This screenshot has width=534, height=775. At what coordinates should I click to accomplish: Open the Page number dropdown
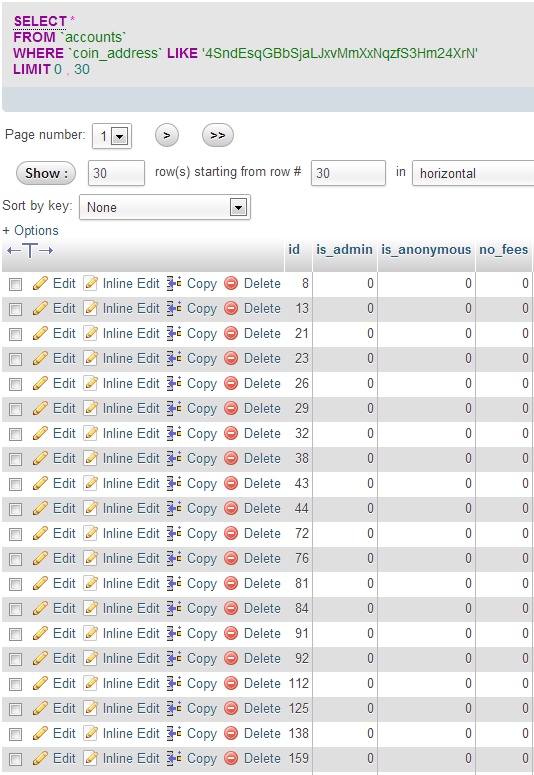pos(112,136)
